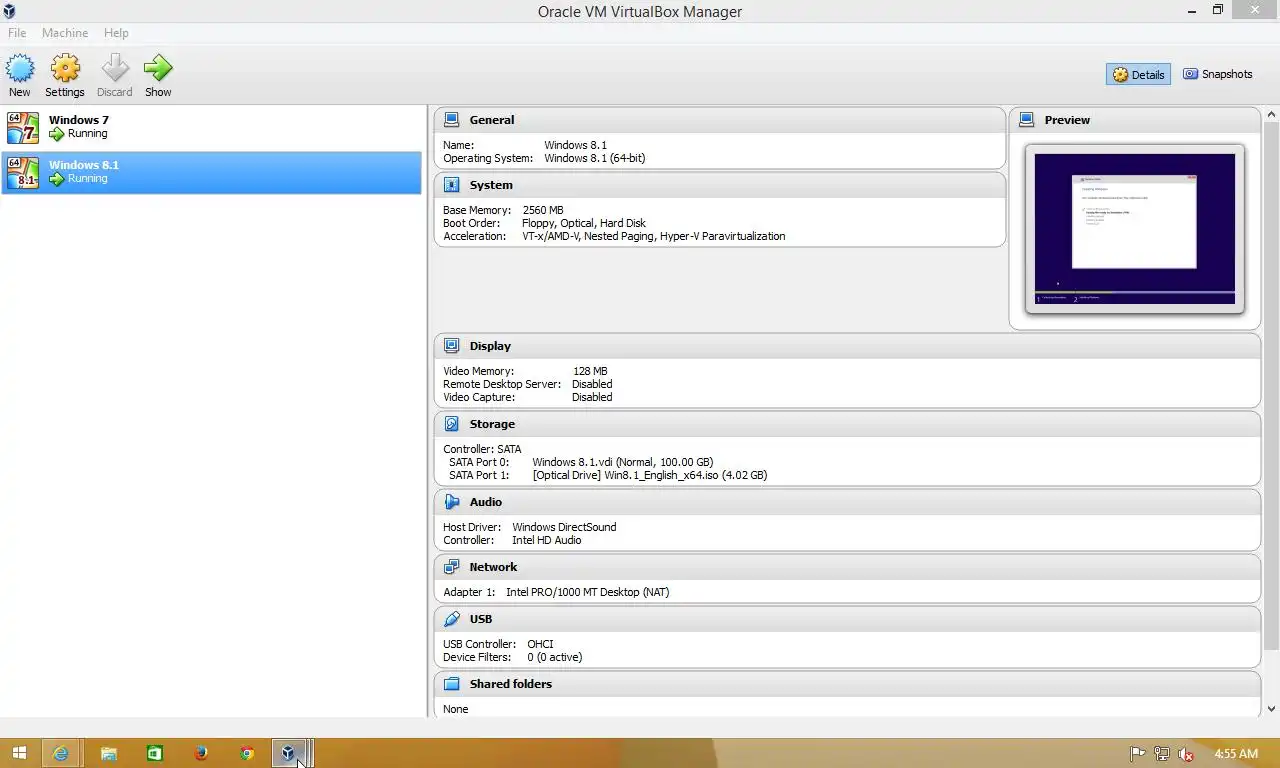Click the Display section monitor icon
Image resolution: width=1280 pixels, height=768 pixels.
tap(452, 346)
